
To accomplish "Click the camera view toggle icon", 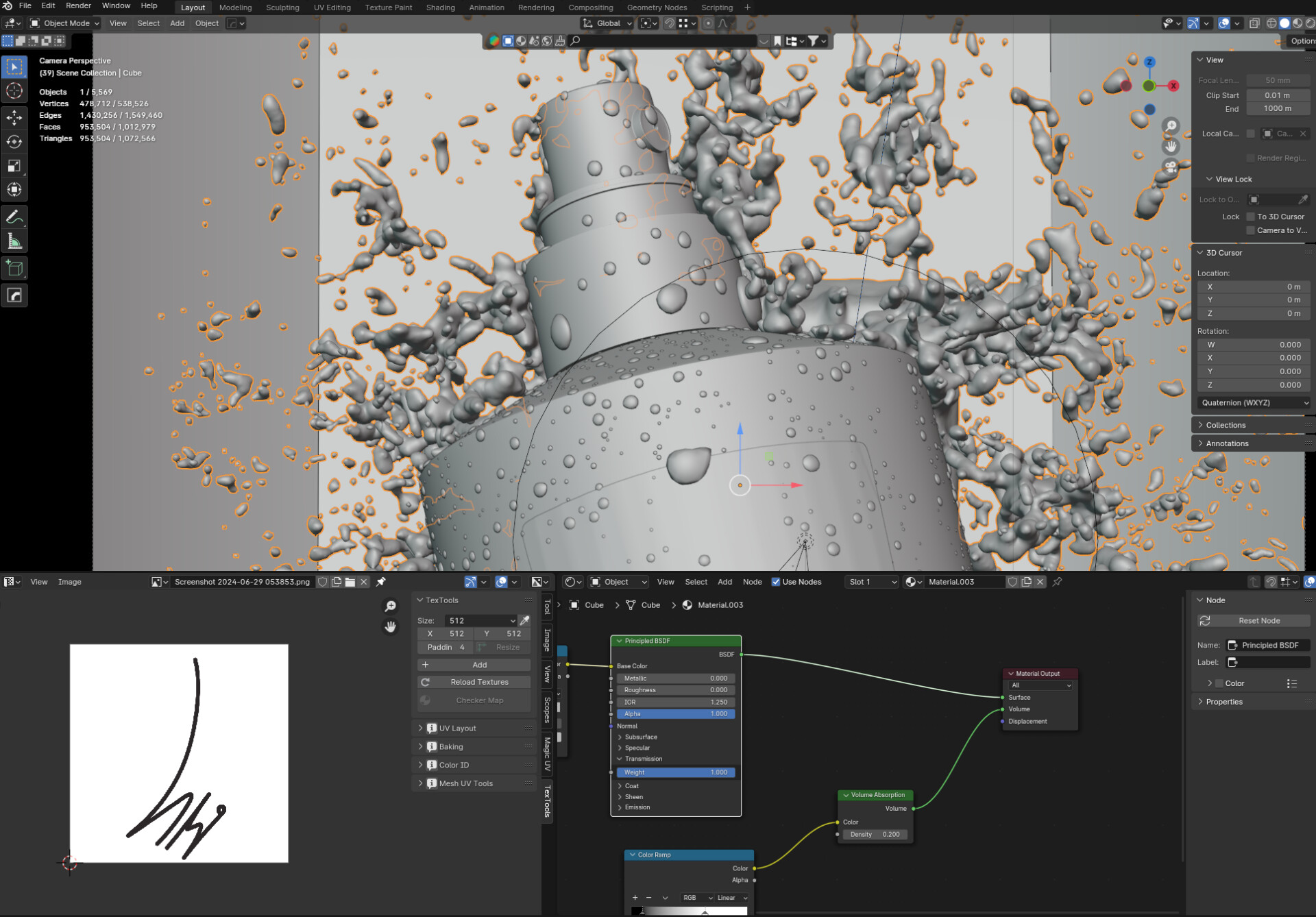I will 1171,167.
